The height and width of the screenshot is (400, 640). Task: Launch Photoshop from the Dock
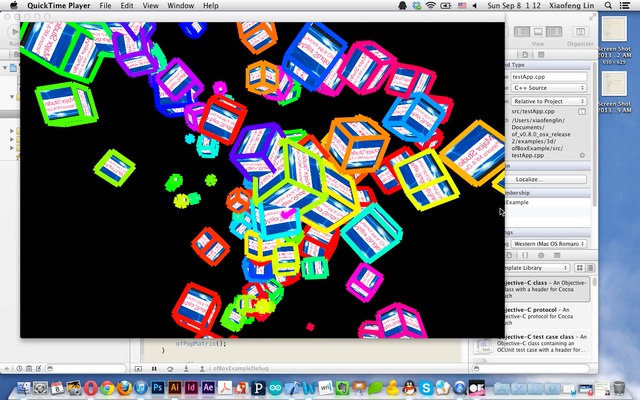pos(158,387)
